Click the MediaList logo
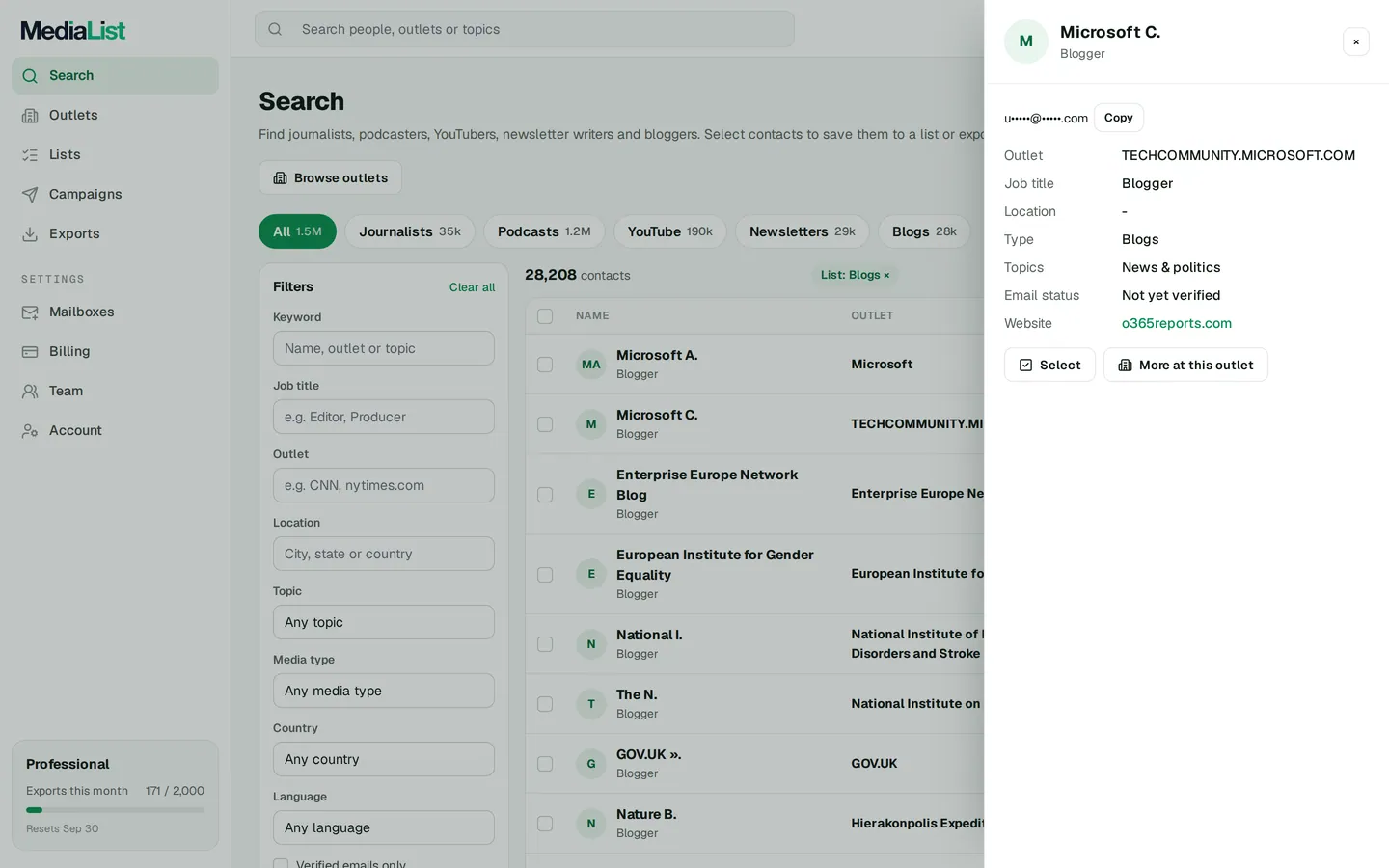 coord(73,30)
